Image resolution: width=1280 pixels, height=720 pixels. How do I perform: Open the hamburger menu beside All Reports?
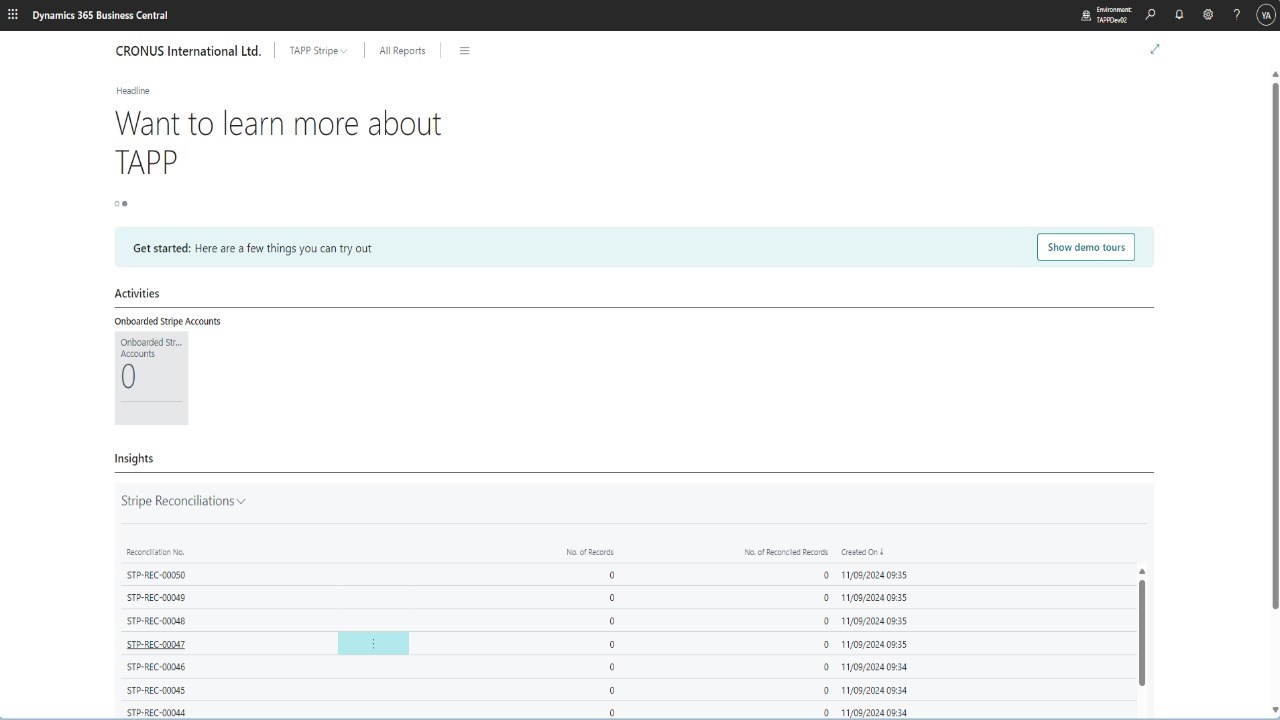464,51
